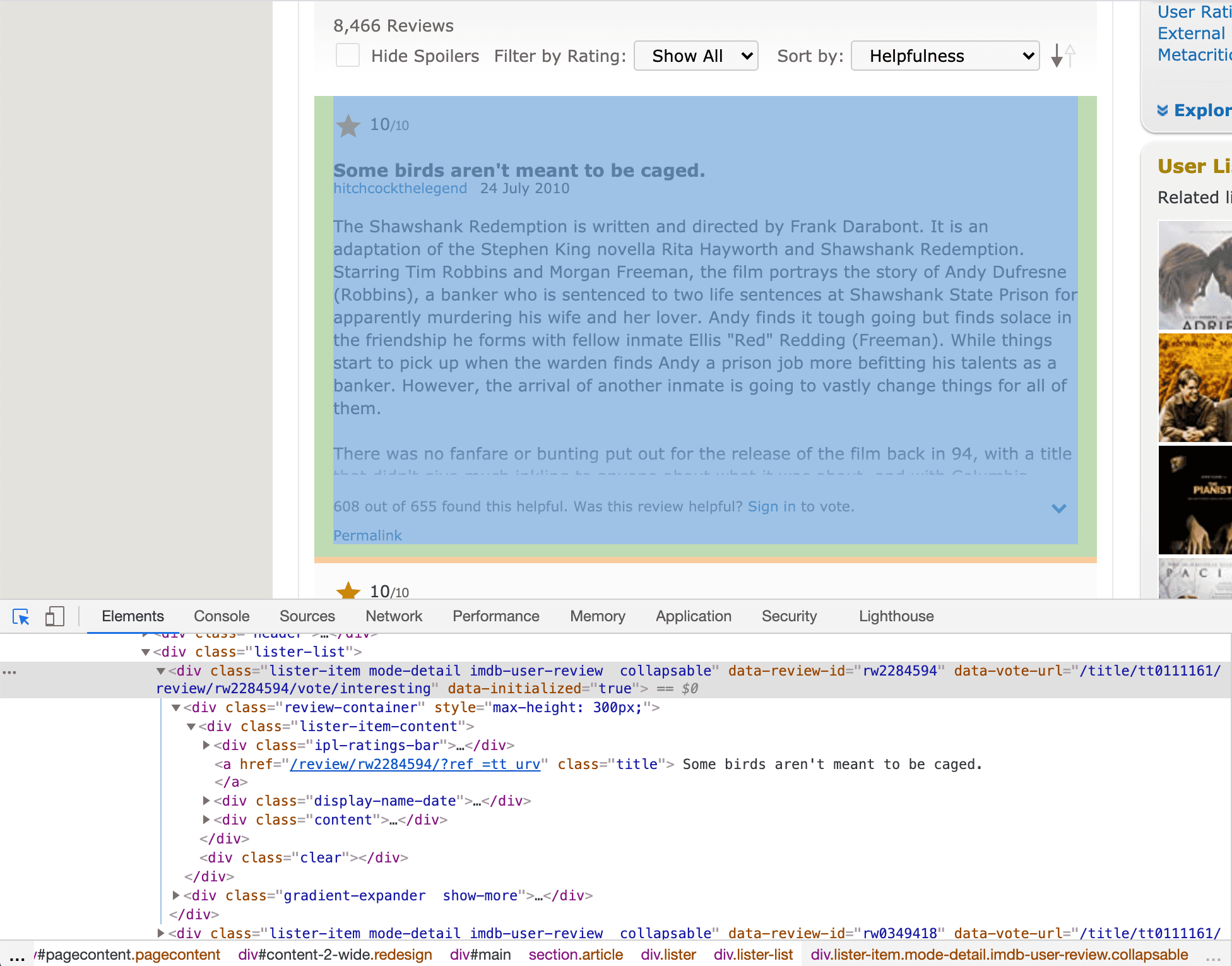Select the #pagecontent.pagecontent breadcrumb

point(128,955)
